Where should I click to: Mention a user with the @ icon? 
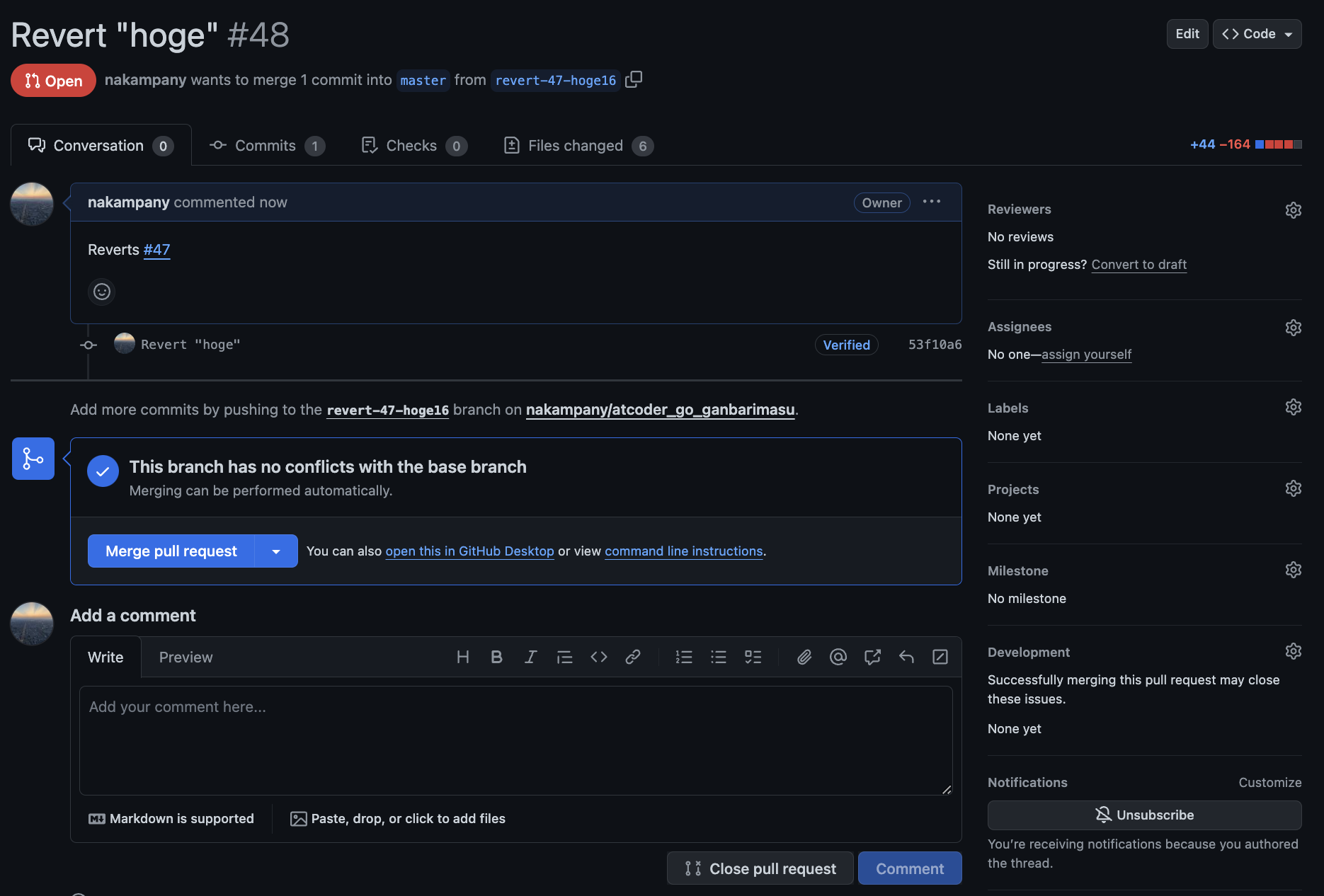tap(838, 657)
